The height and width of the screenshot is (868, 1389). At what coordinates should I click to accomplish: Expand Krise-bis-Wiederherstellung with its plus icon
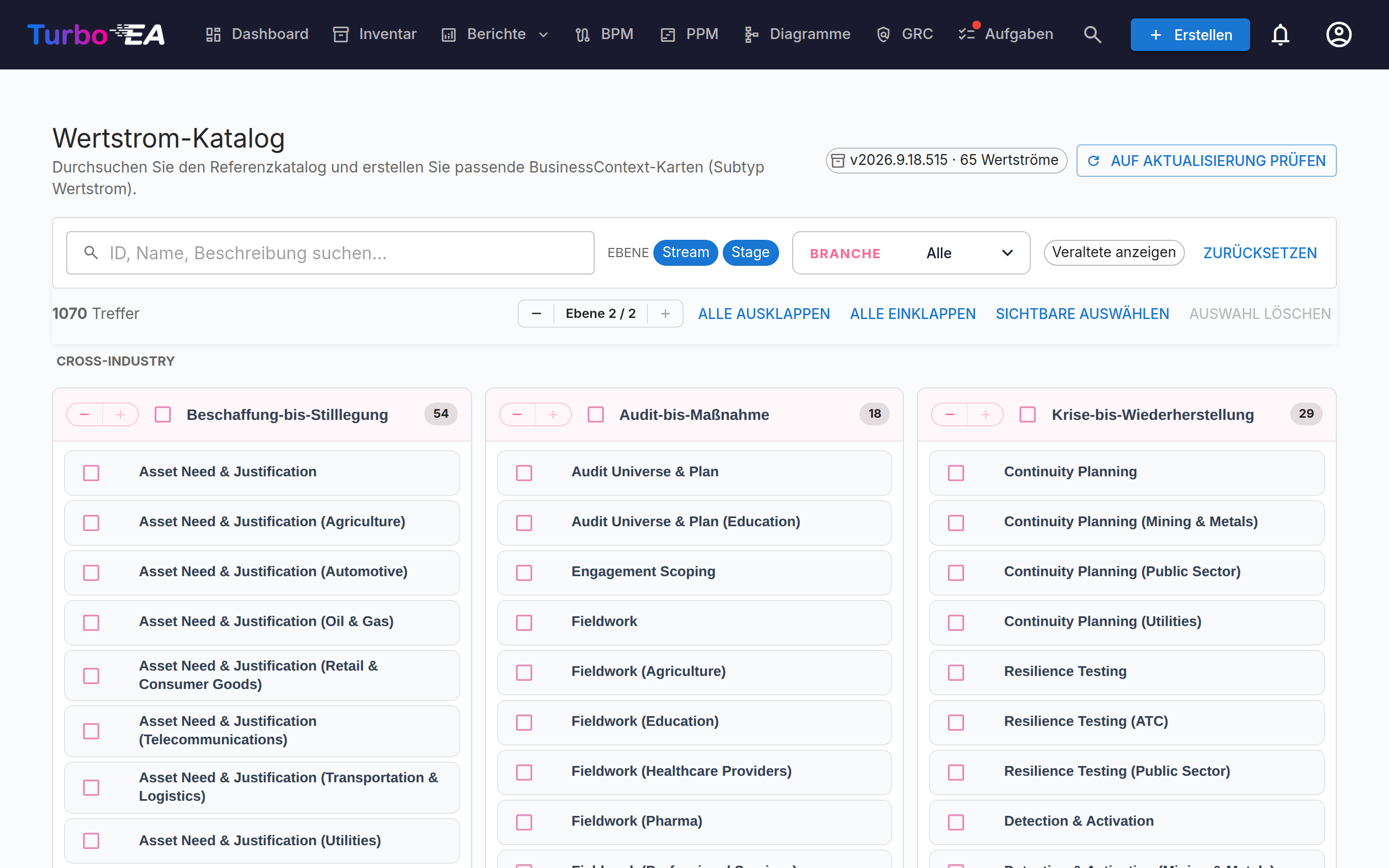pyautogui.click(x=985, y=414)
